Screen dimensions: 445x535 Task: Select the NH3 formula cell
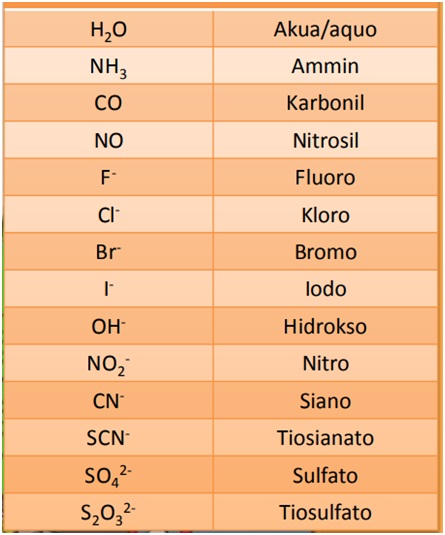pos(109,66)
